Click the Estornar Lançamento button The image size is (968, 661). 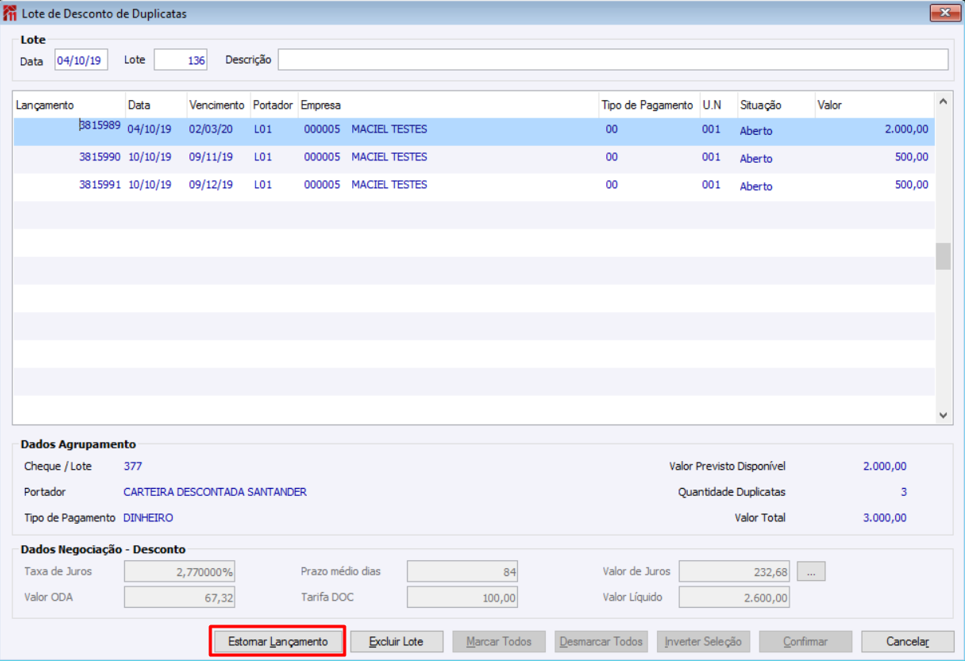277,642
